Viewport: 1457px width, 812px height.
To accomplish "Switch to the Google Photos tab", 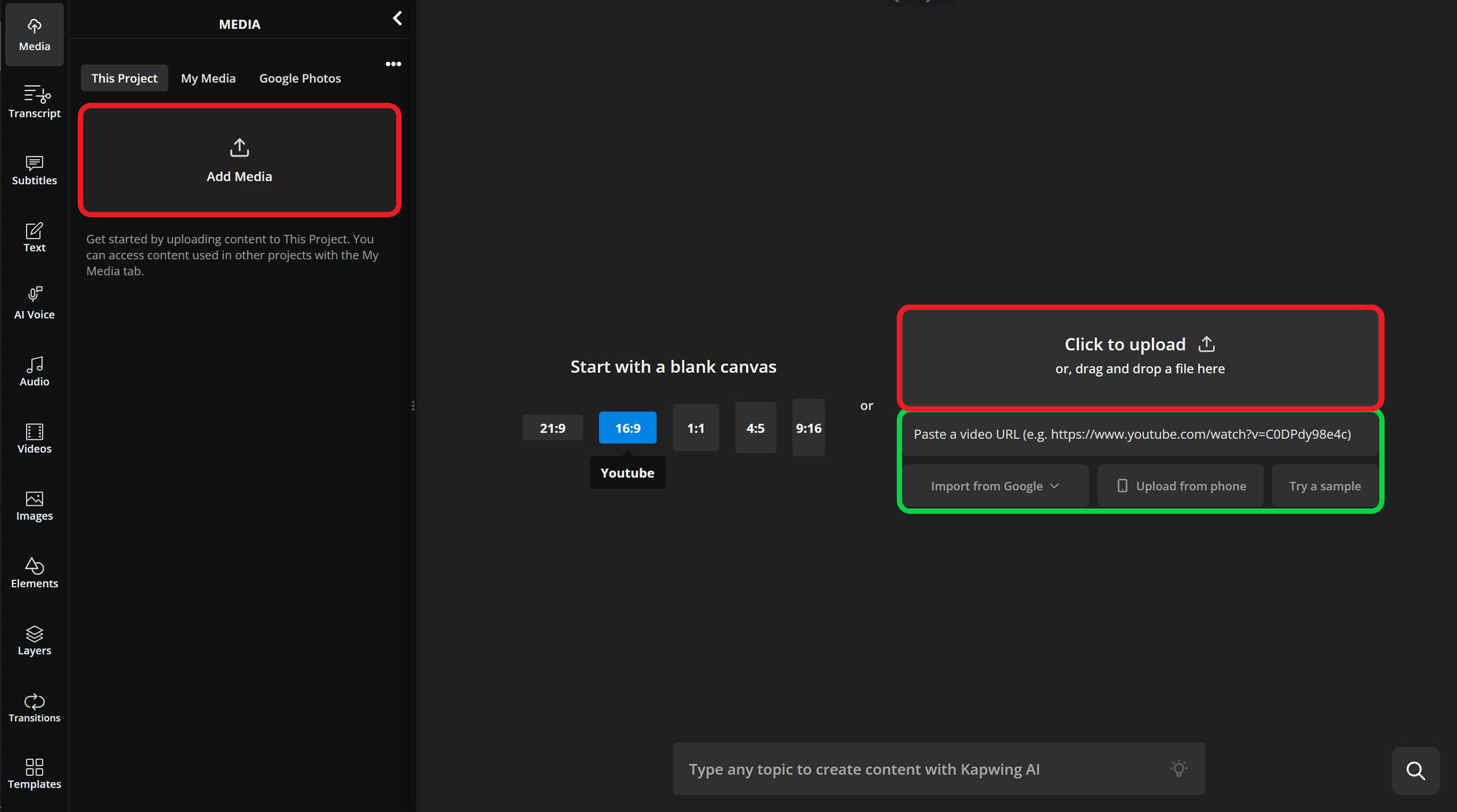I will click(299, 78).
